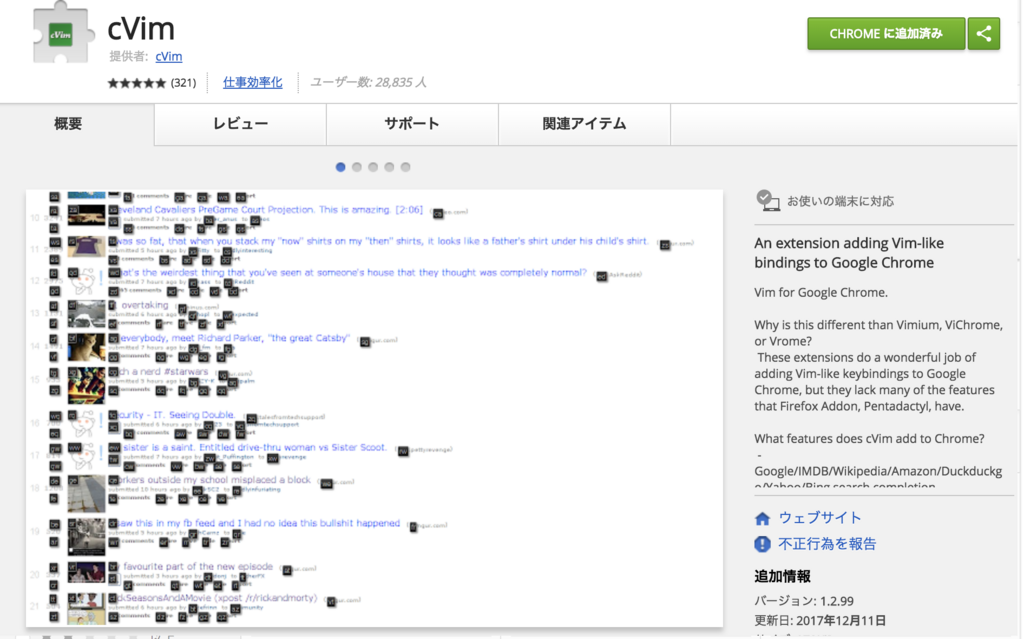Screen dimensions: 1024x639
Task: Select the fifth carousel dot
Action: pos(406,167)
